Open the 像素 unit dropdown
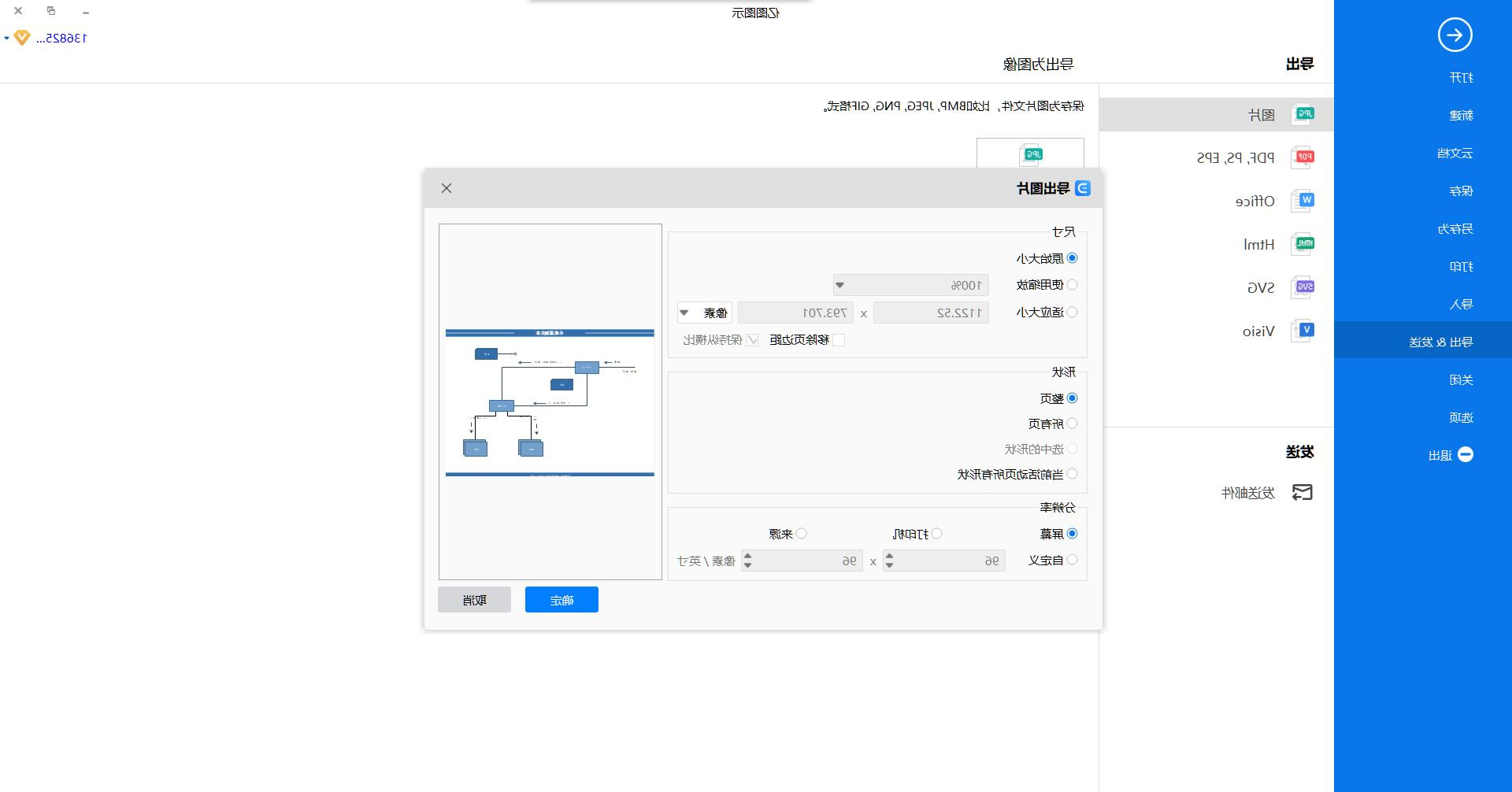Screen dimensions: 1512x792 coord(705,313)
